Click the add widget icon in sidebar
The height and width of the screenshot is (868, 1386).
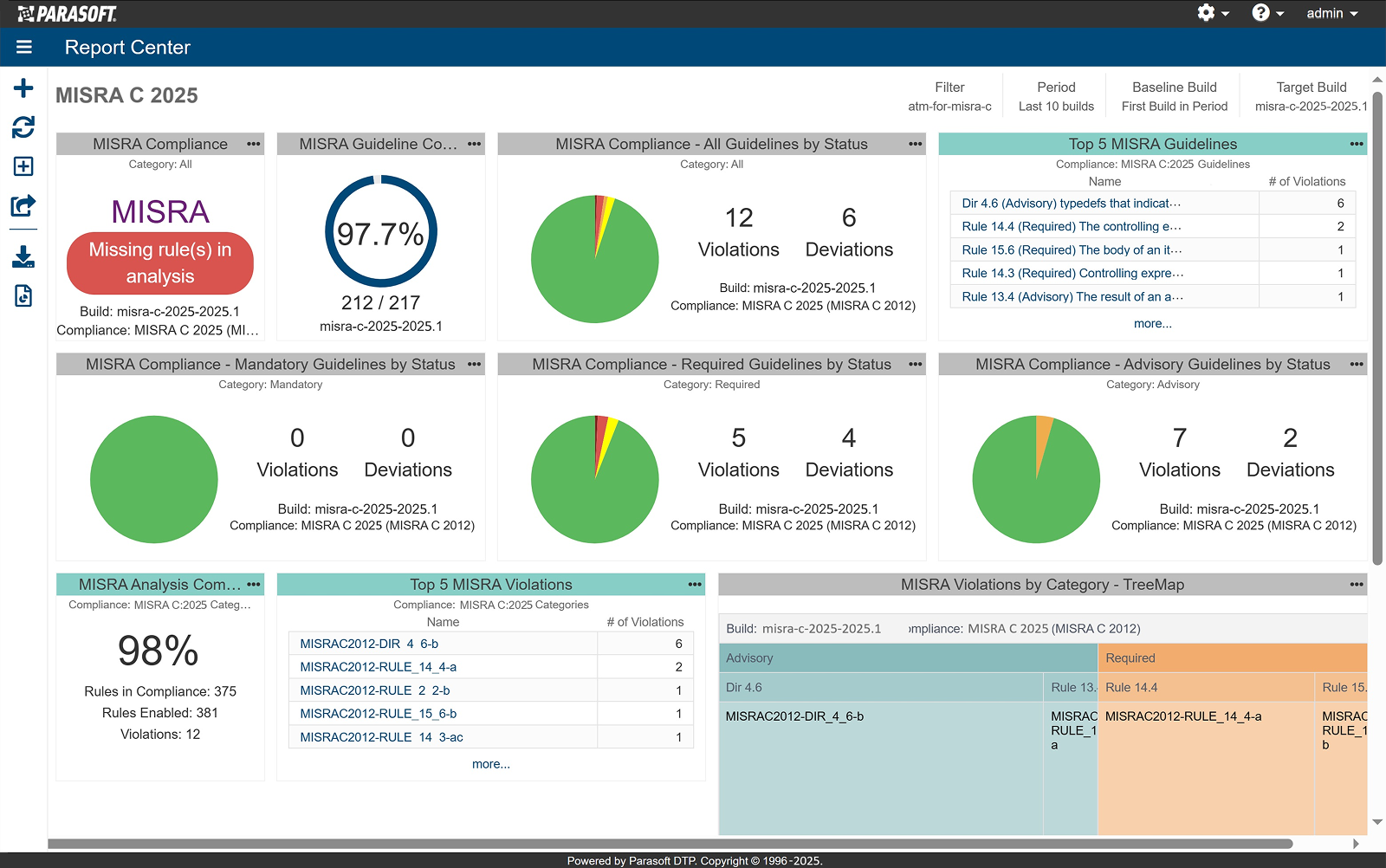[23, 166]
